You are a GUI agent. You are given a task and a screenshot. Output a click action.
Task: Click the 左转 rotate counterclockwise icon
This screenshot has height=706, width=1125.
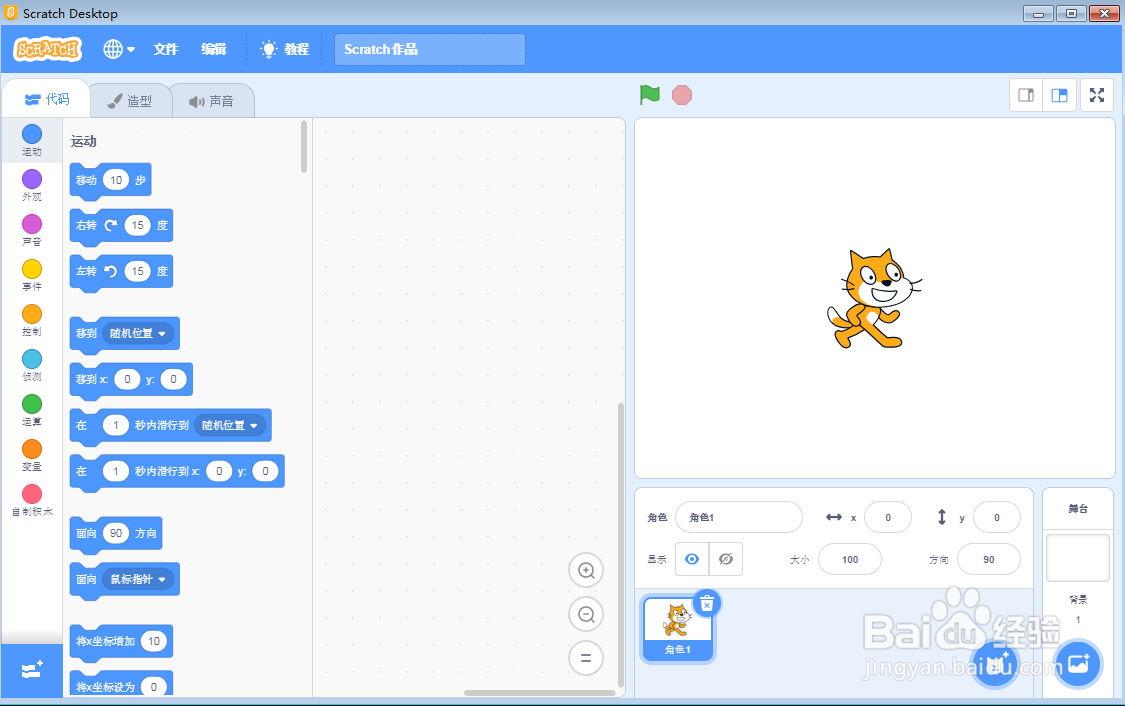(x=110, y=271)
